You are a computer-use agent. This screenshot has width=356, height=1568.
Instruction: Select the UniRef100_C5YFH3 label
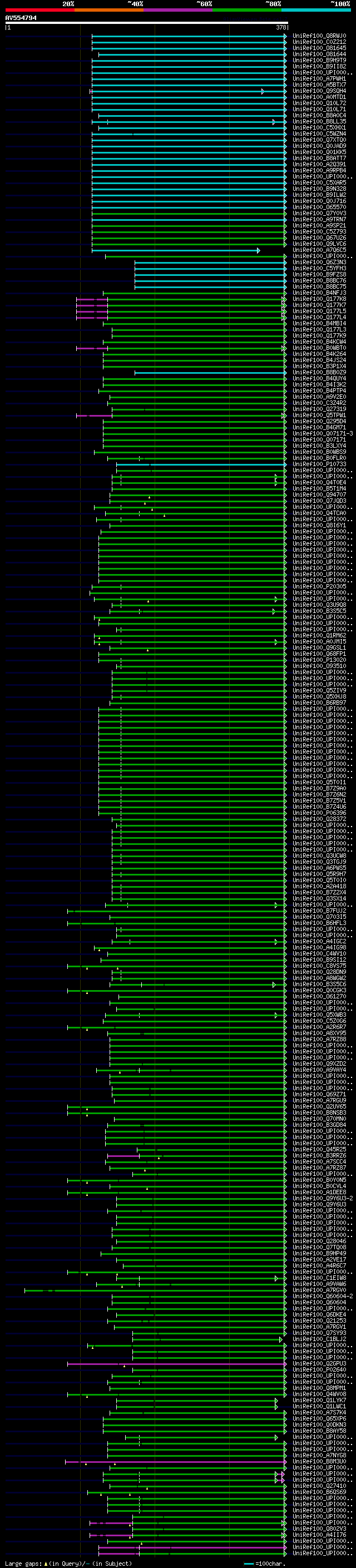click(x=319, y=269)
